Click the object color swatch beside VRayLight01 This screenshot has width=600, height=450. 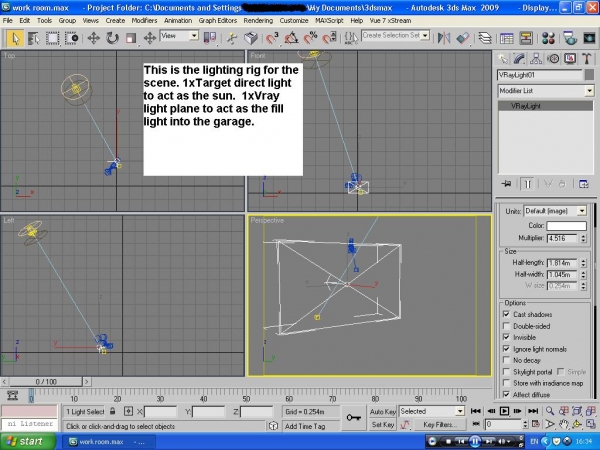click(x=590, y=75)
